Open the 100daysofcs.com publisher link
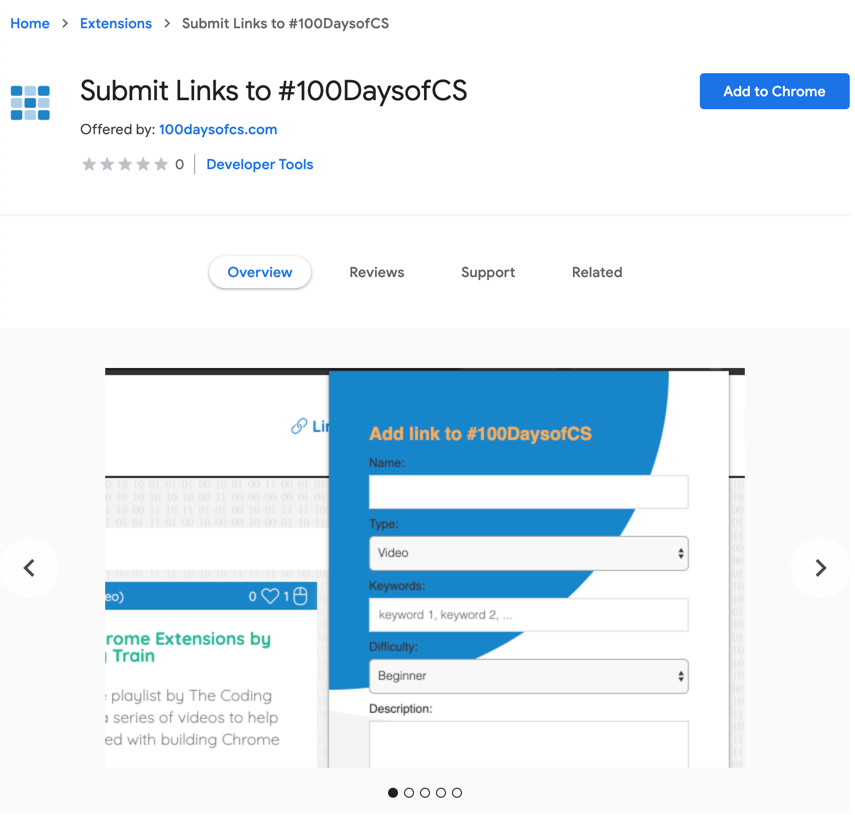Image resolution: width=855 pixels, height=815 pixels. click(218, 129)
